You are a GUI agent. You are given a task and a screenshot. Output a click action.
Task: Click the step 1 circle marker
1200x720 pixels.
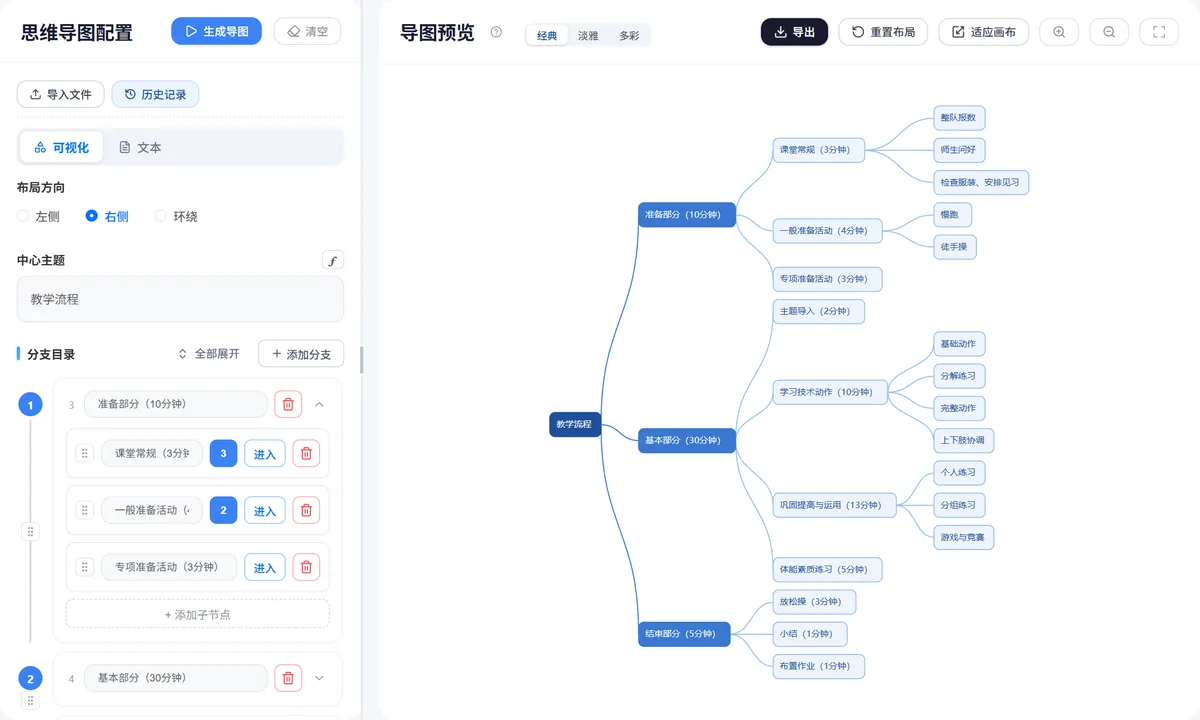point(30,405)
